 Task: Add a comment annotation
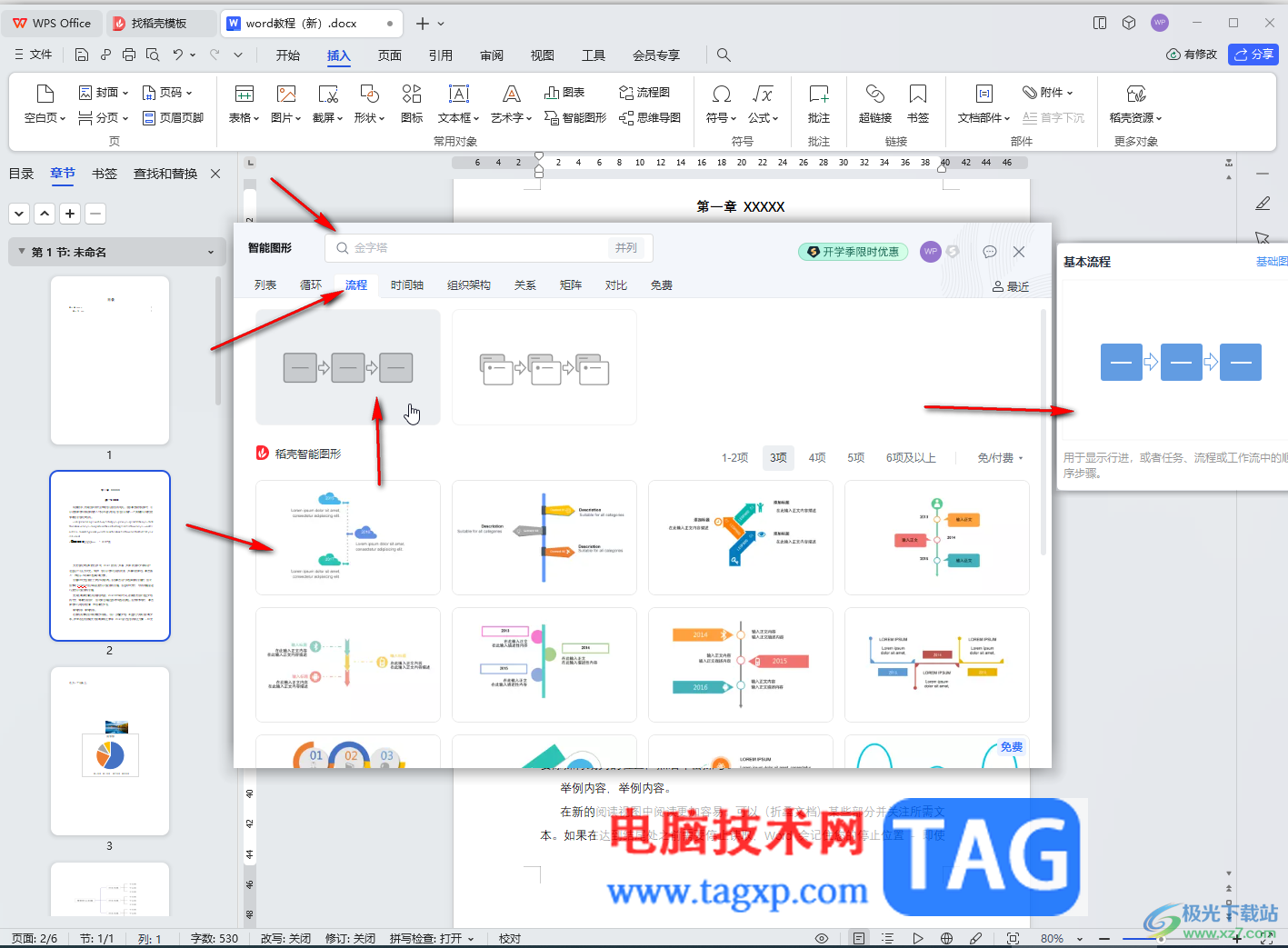tap(819, 105)
